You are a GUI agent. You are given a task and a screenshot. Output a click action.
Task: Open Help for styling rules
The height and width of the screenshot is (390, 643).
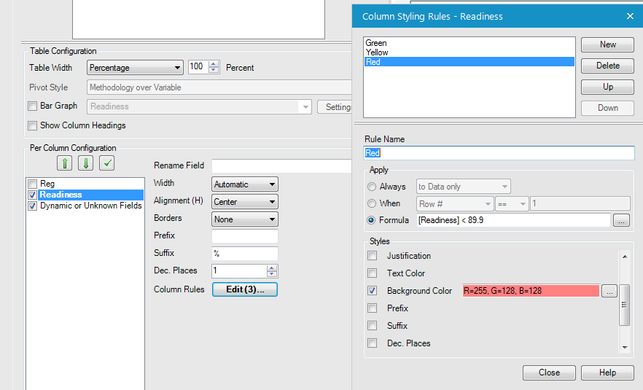pyautogui.click(x=607, y=373)
